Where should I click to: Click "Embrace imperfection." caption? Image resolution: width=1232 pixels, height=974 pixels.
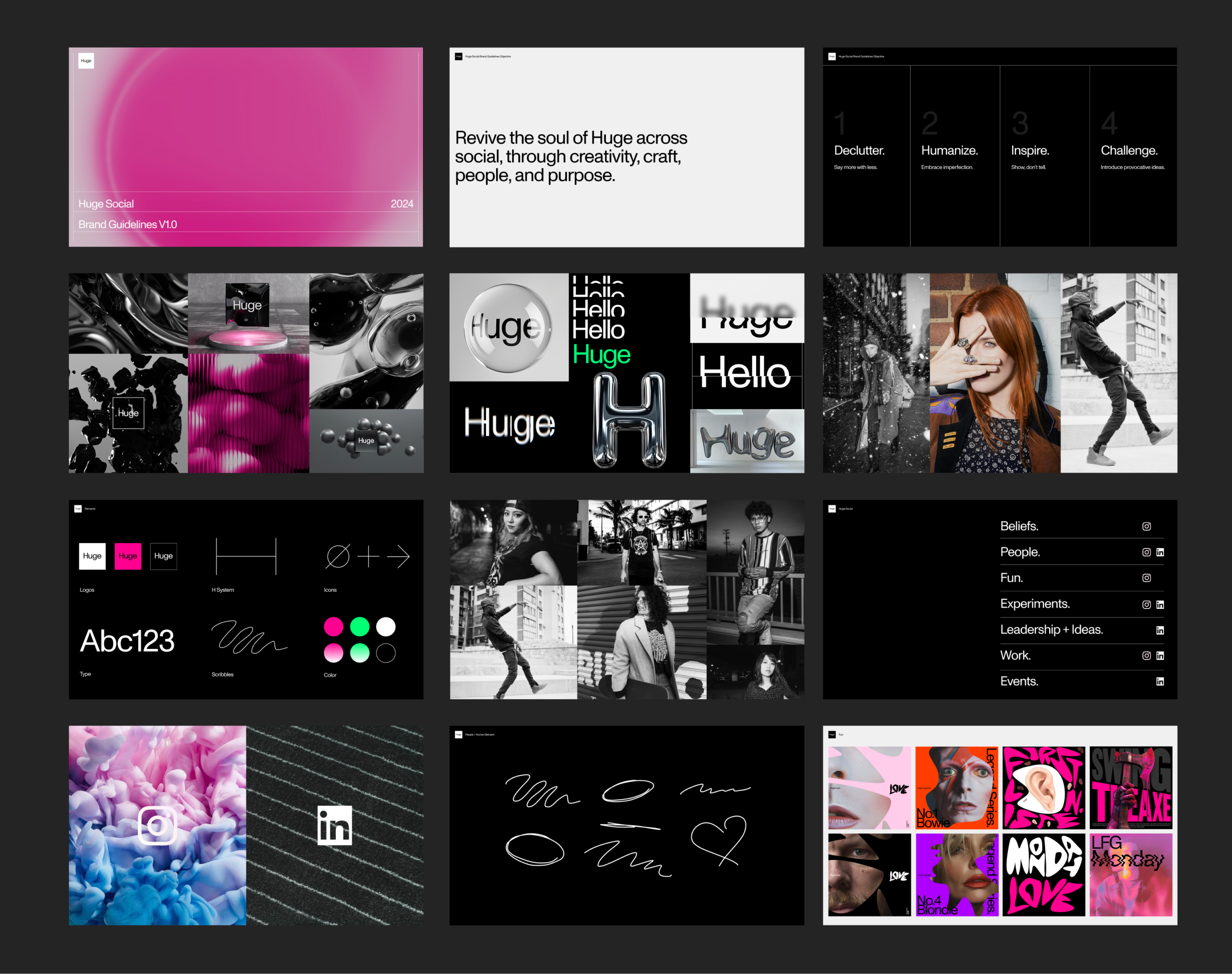point(947,167)
